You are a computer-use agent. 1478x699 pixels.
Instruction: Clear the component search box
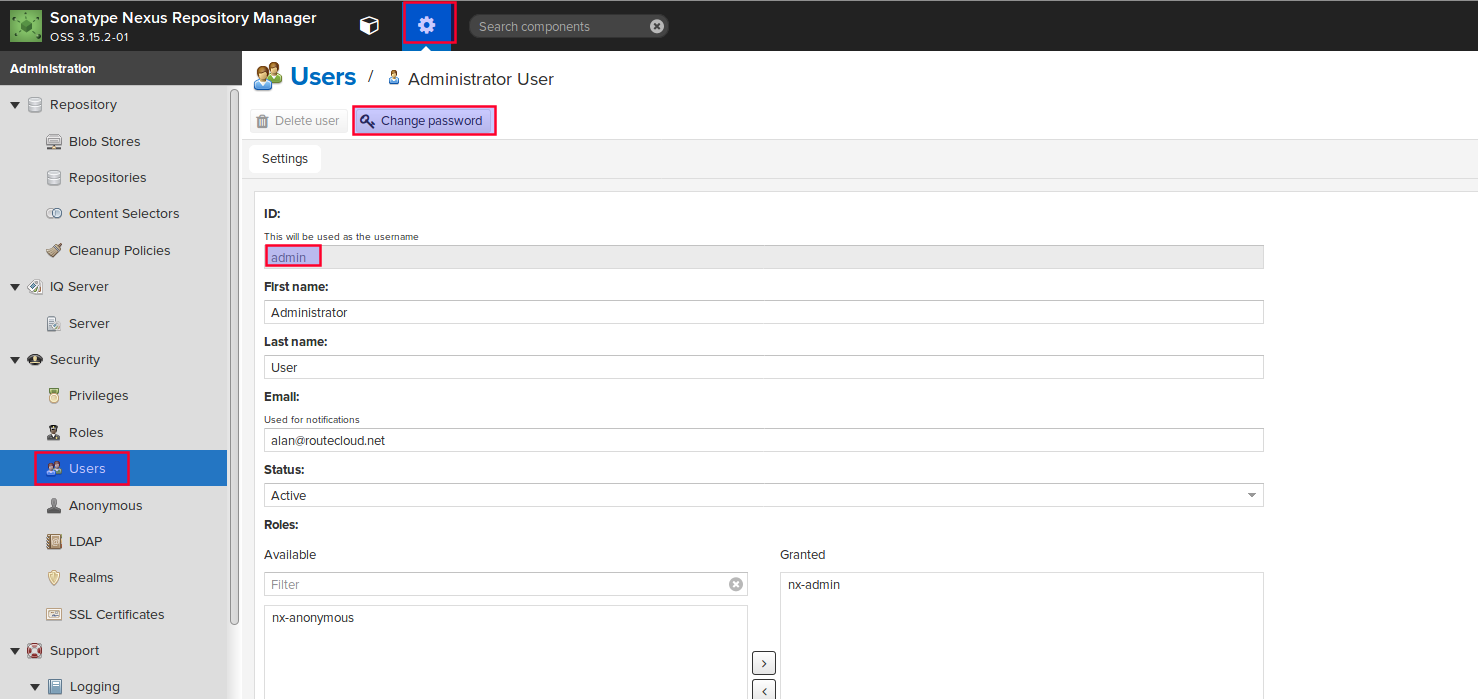(657, 27)
